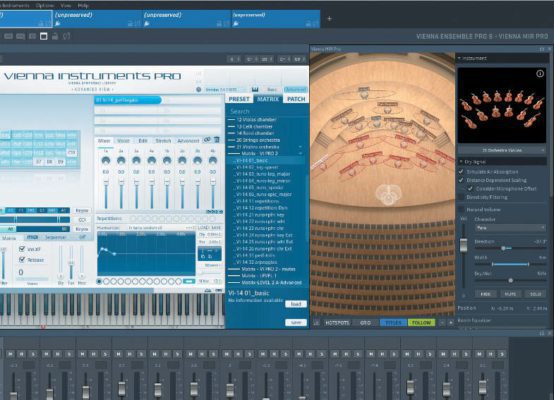Enable the Vel.XF checkbox

click(x=22, y=249)
